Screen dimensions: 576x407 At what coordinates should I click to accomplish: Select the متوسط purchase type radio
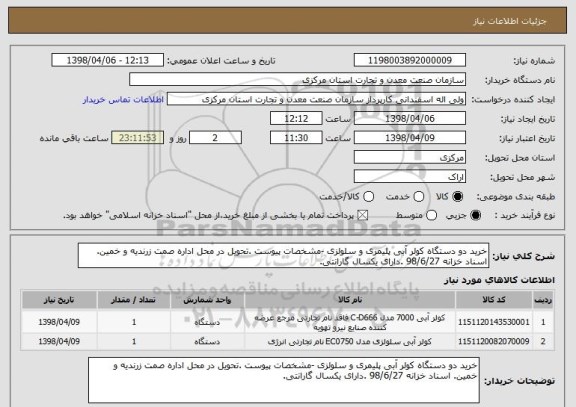click(x=431, y=215)
